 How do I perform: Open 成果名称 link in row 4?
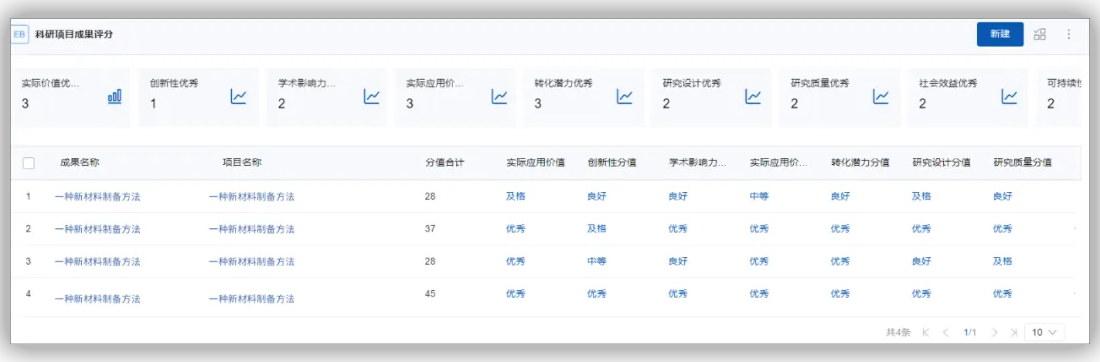coord(98,298)
